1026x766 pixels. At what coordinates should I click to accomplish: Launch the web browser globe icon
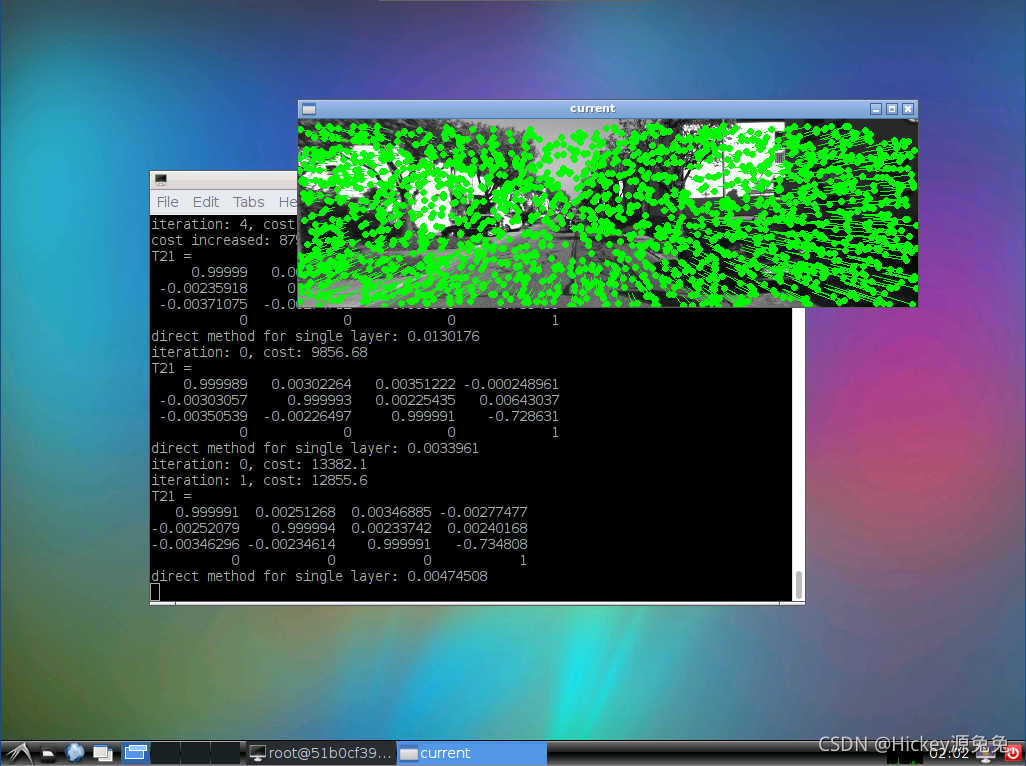tap(75, 753)
